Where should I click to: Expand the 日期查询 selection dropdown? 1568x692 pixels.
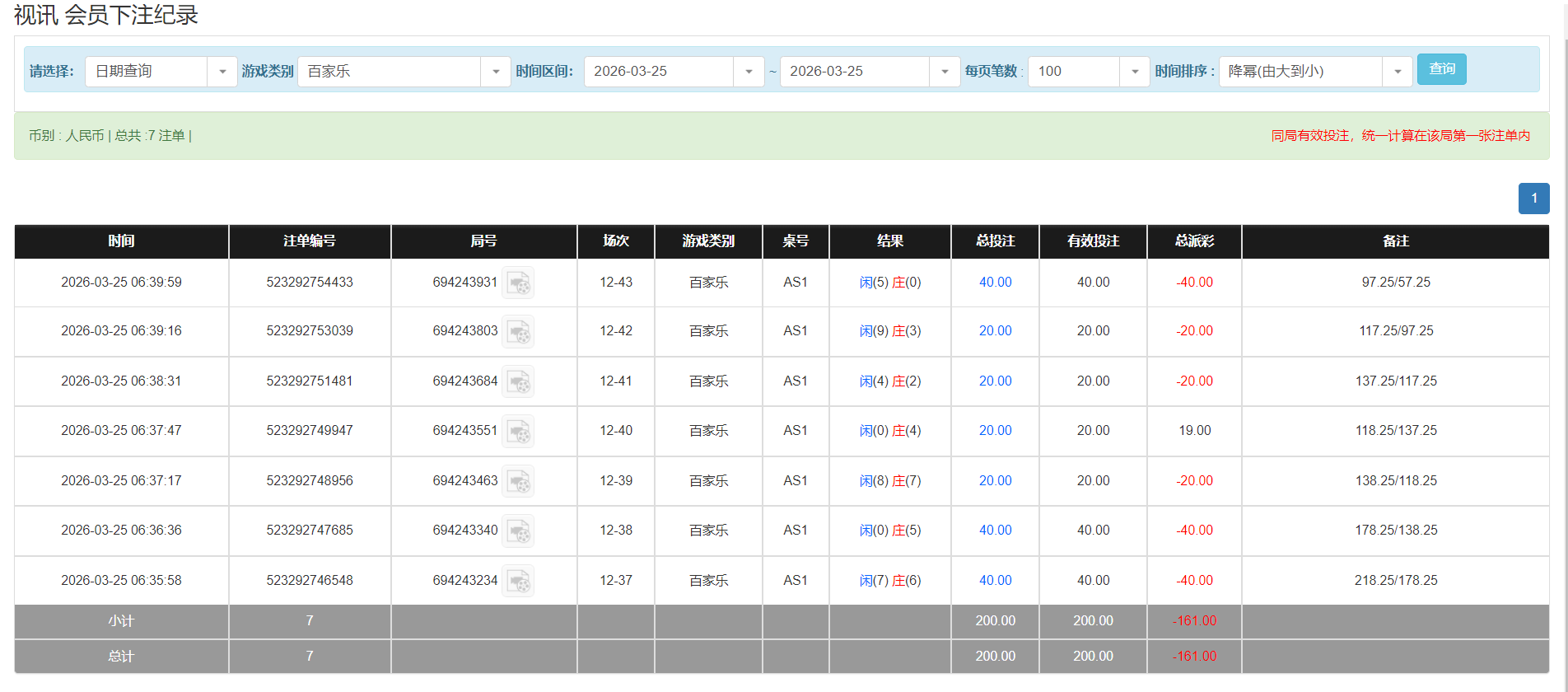(x=222, y=72)
